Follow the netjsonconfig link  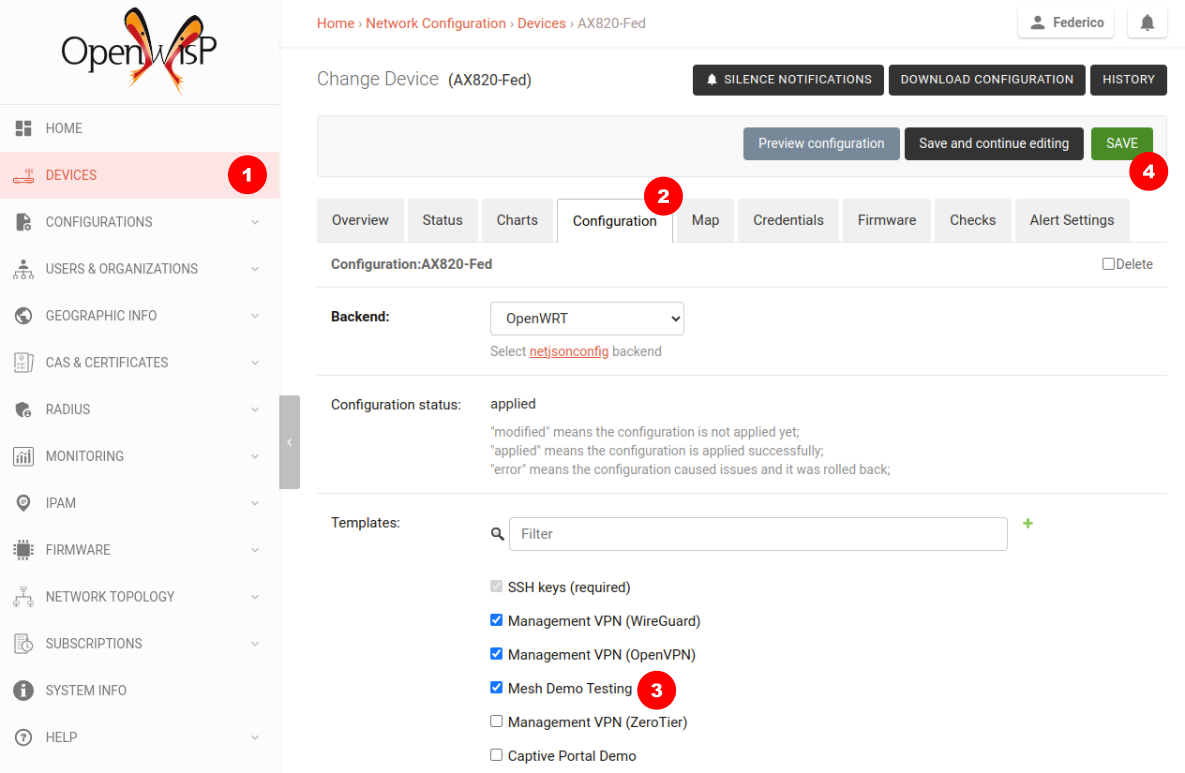tap(569, 351)
